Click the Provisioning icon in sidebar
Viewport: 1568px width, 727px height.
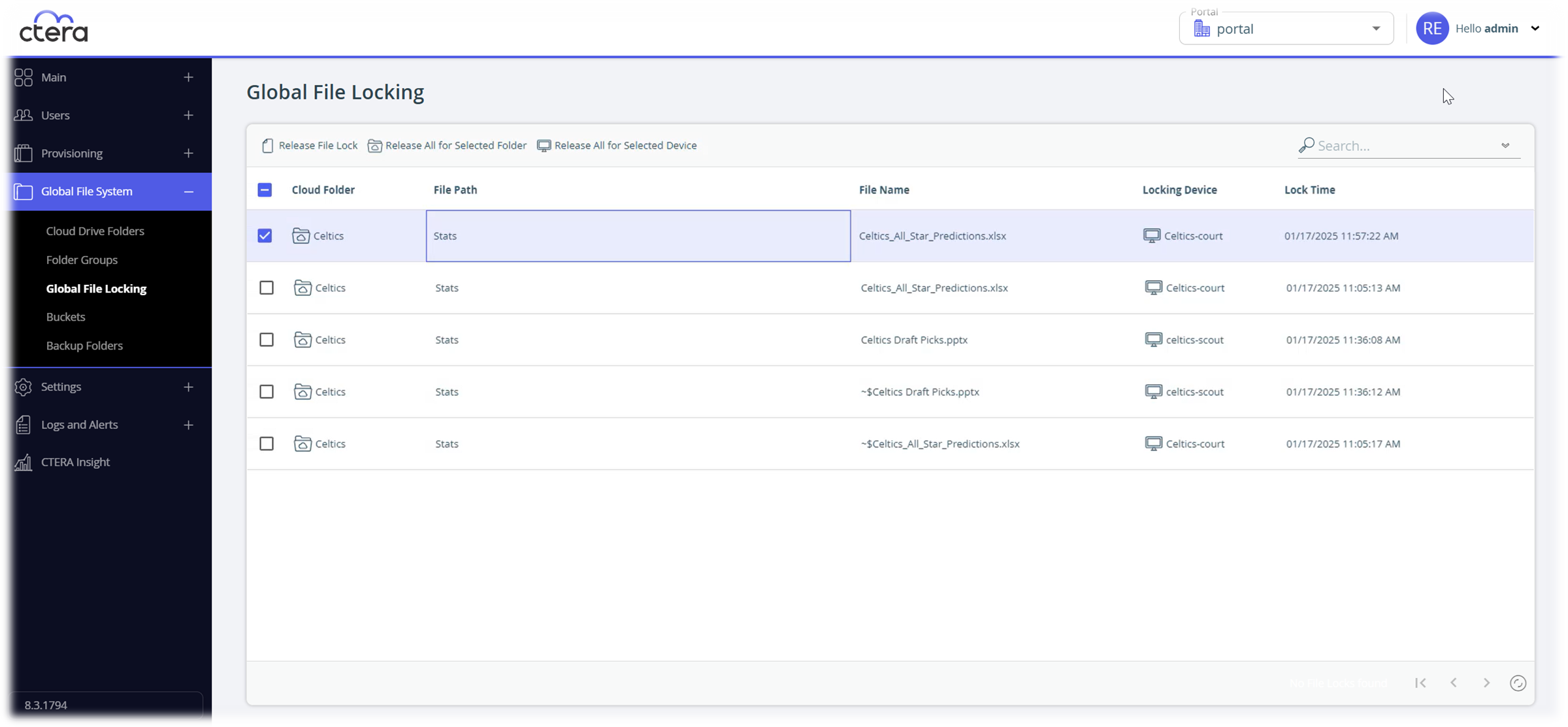24,153
